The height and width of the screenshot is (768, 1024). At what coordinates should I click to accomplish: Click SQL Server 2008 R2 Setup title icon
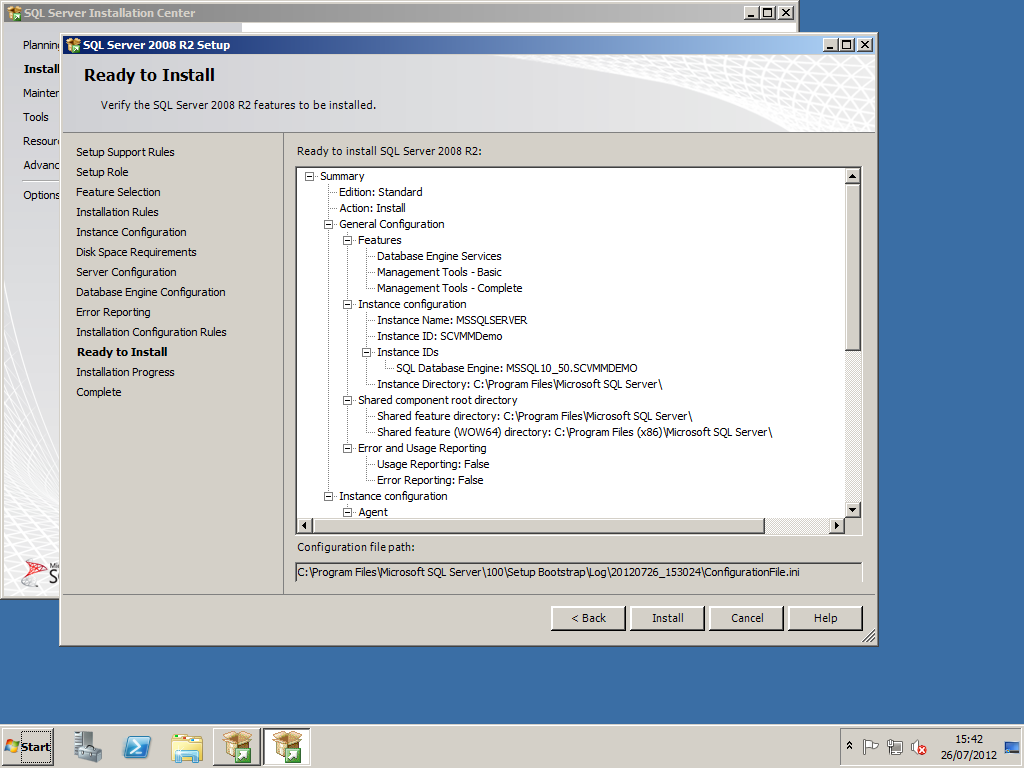tap(73, 45)
